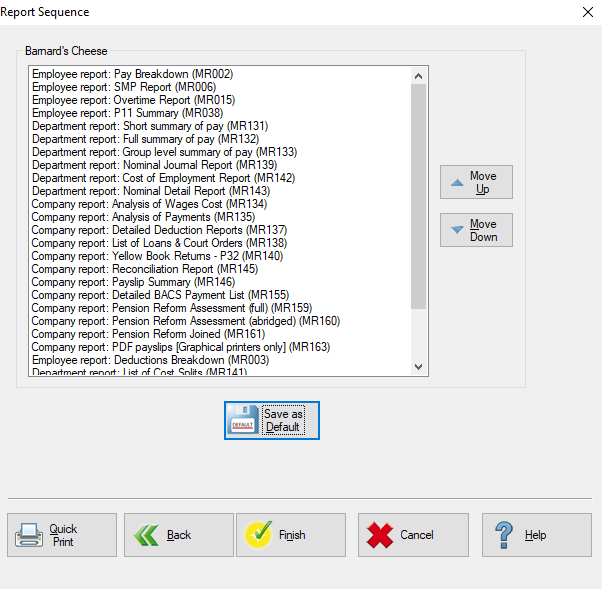
Task: Select Employee report: SMP Report (MR006)
Action: [x=123, y=87]
